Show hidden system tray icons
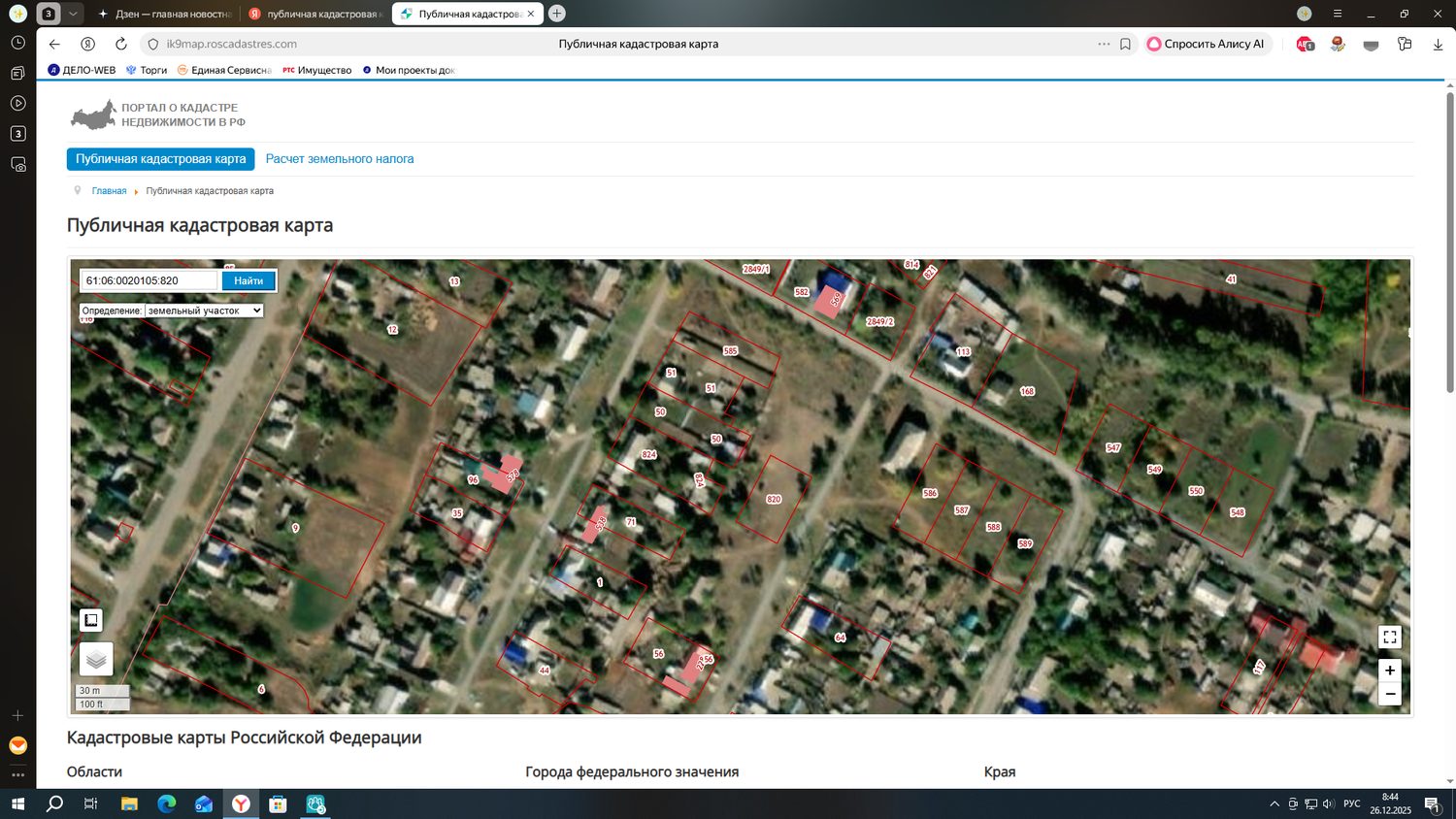The image size is (1456, 819). (1274, 803)
